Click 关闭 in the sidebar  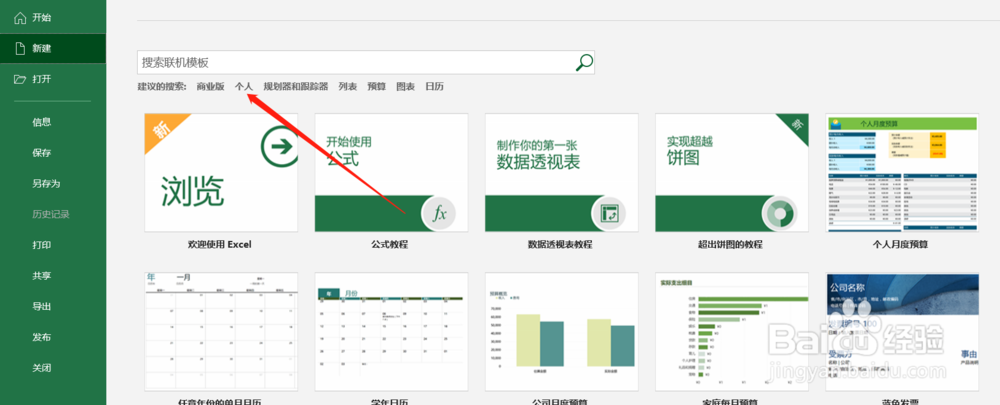click(41, 367)
